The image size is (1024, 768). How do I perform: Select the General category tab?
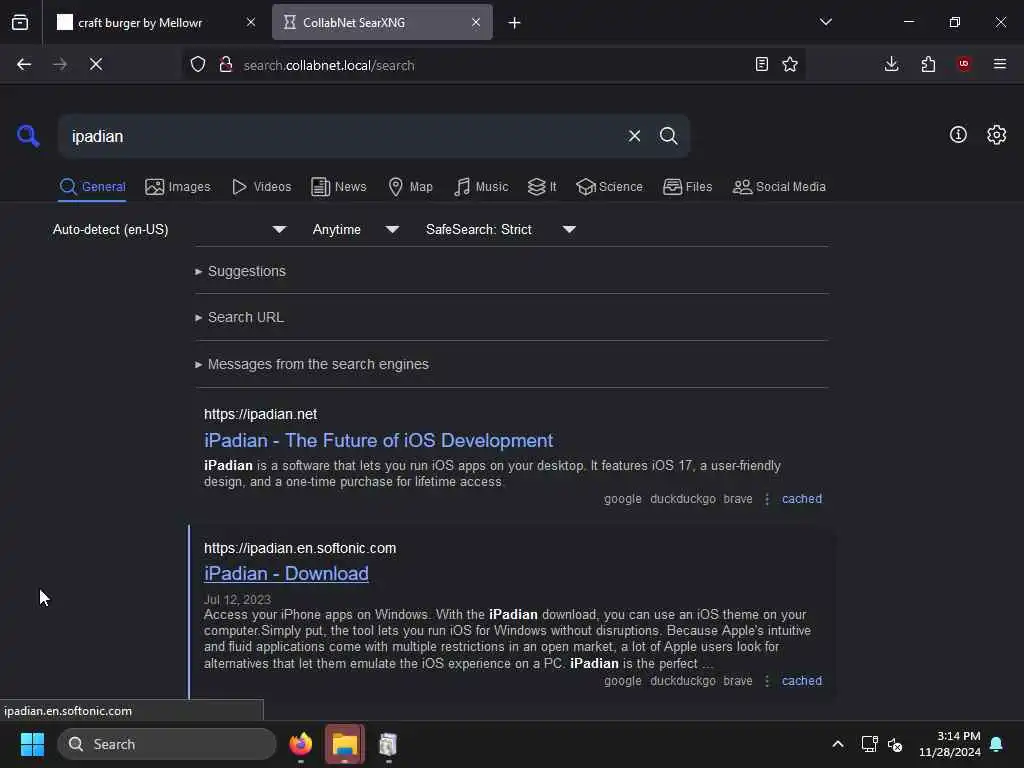92,187
